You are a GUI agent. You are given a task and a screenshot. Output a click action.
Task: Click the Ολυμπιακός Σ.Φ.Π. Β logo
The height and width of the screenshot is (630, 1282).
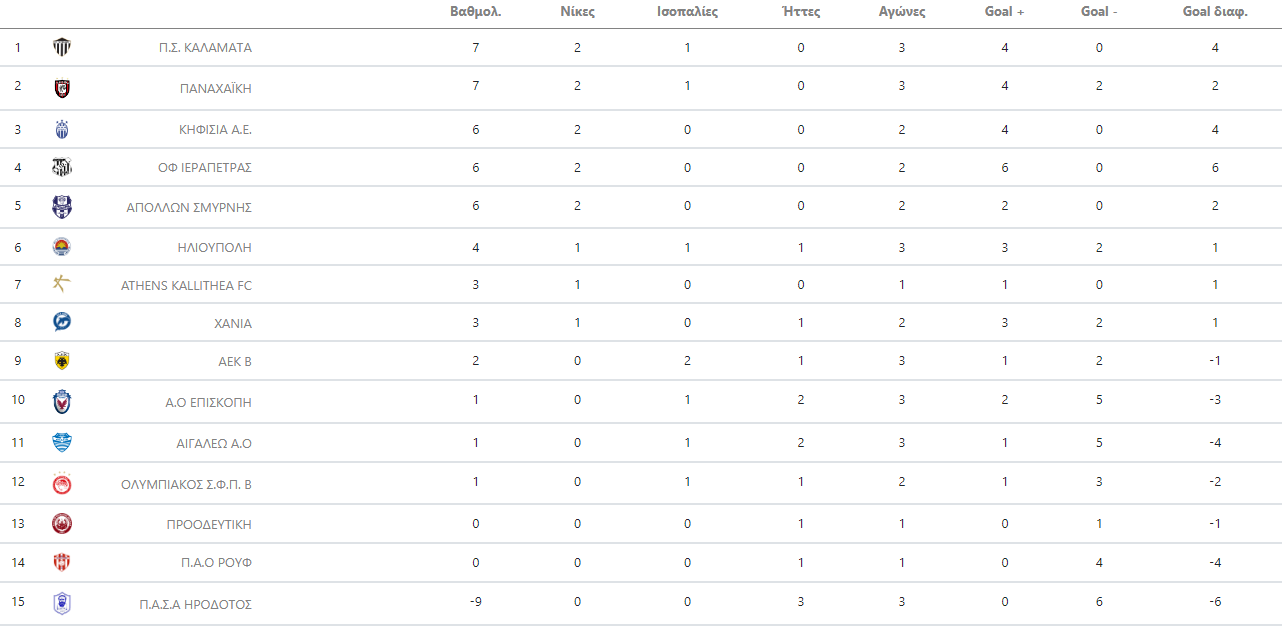click(62, 484)
